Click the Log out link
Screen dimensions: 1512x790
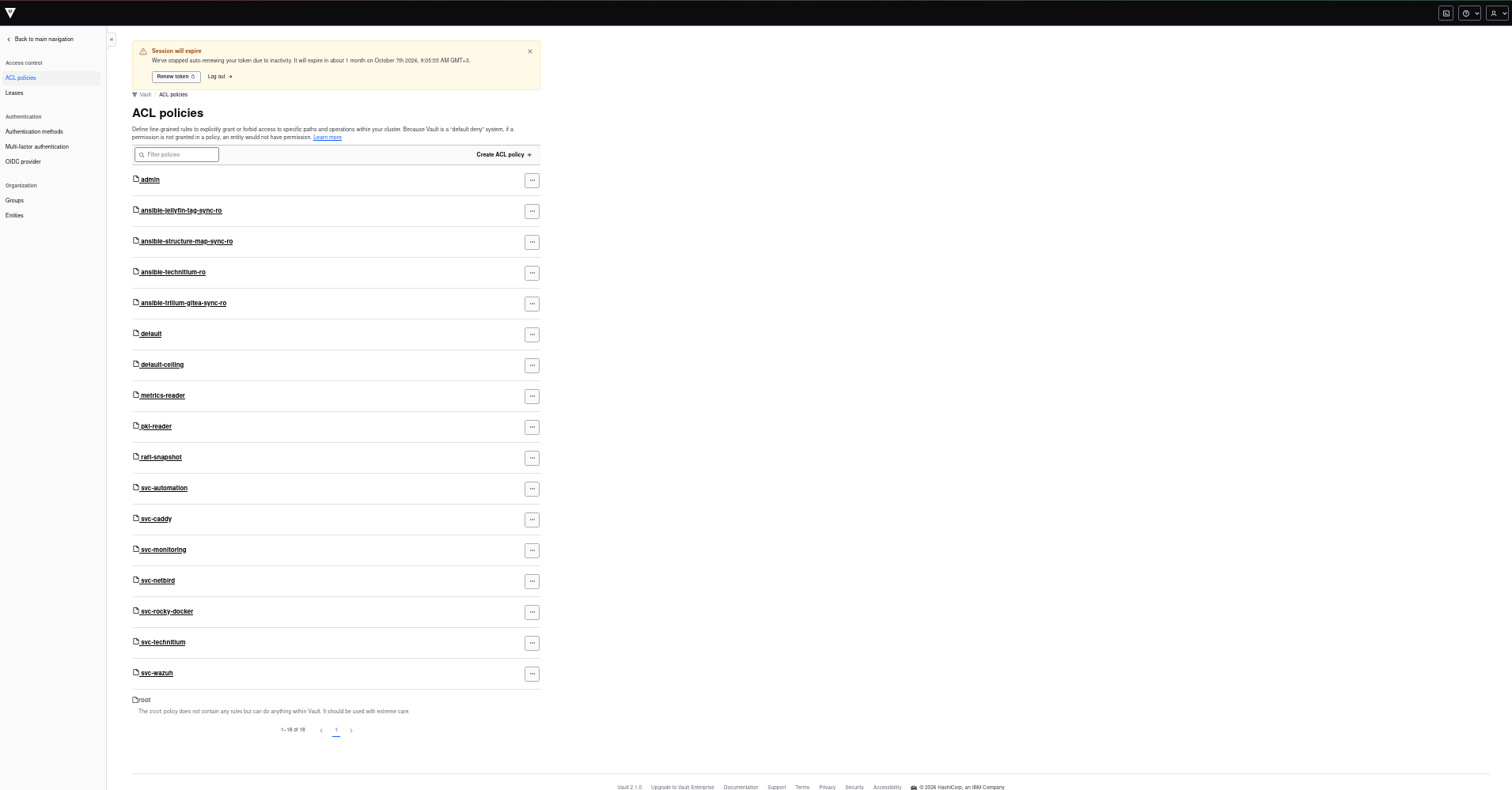pos(220,77)
